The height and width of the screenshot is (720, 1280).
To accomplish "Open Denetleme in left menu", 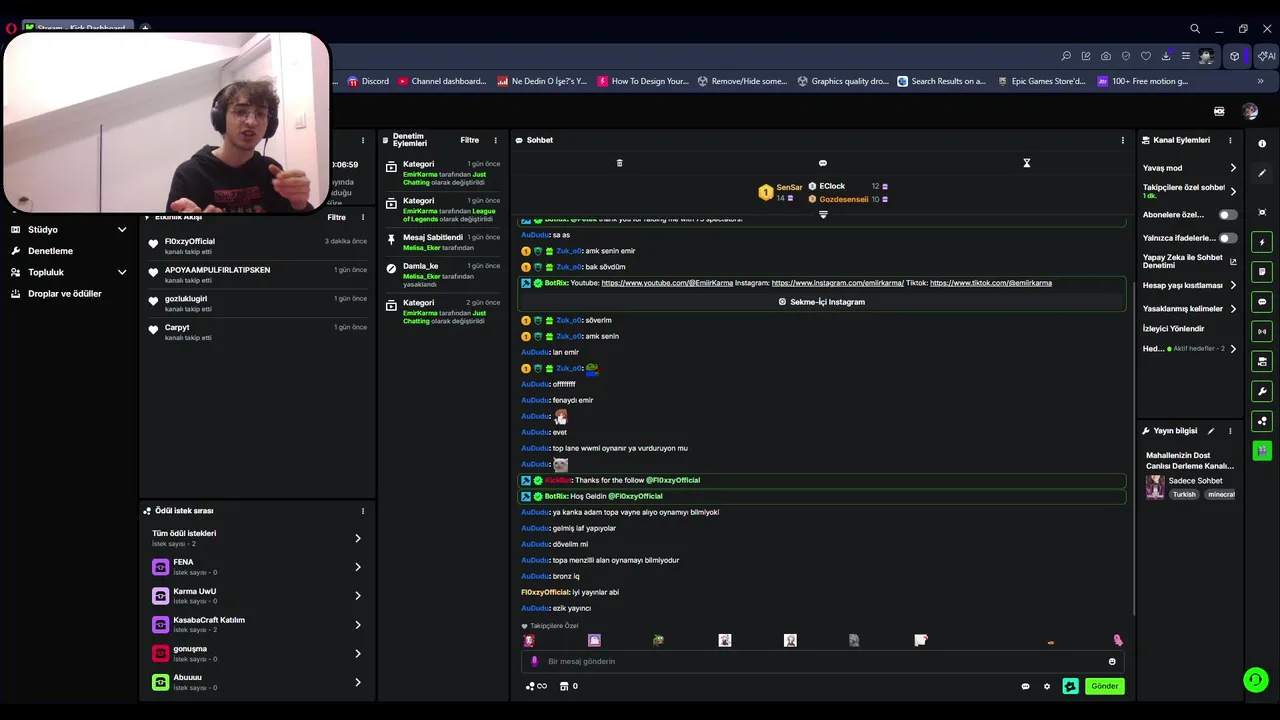I will (50, 251).
